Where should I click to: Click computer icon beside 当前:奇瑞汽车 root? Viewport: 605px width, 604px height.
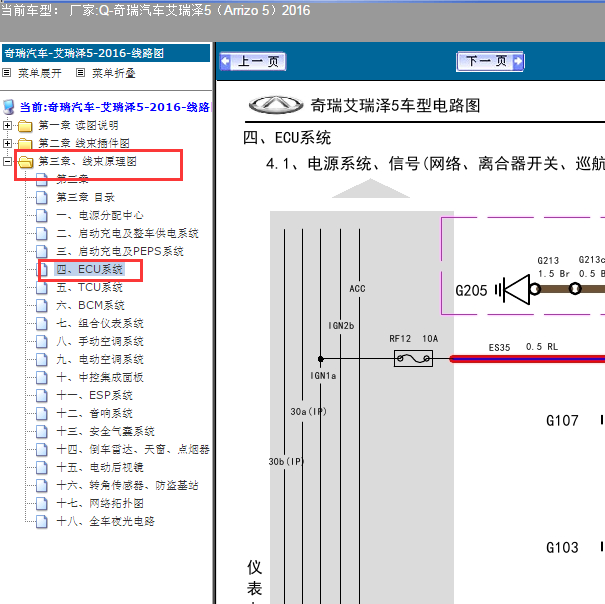tap(9, 107)
